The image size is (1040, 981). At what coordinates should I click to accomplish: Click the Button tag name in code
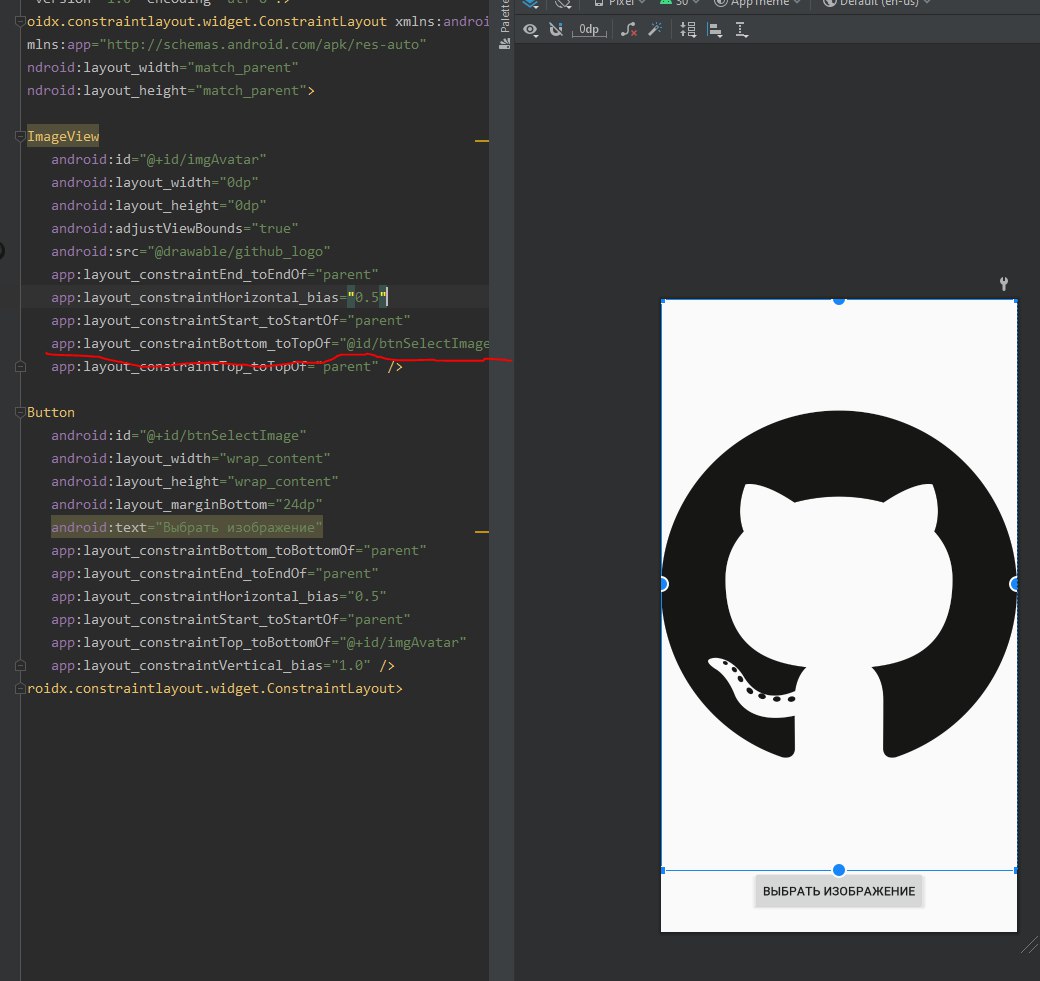(x=51, y=412)
